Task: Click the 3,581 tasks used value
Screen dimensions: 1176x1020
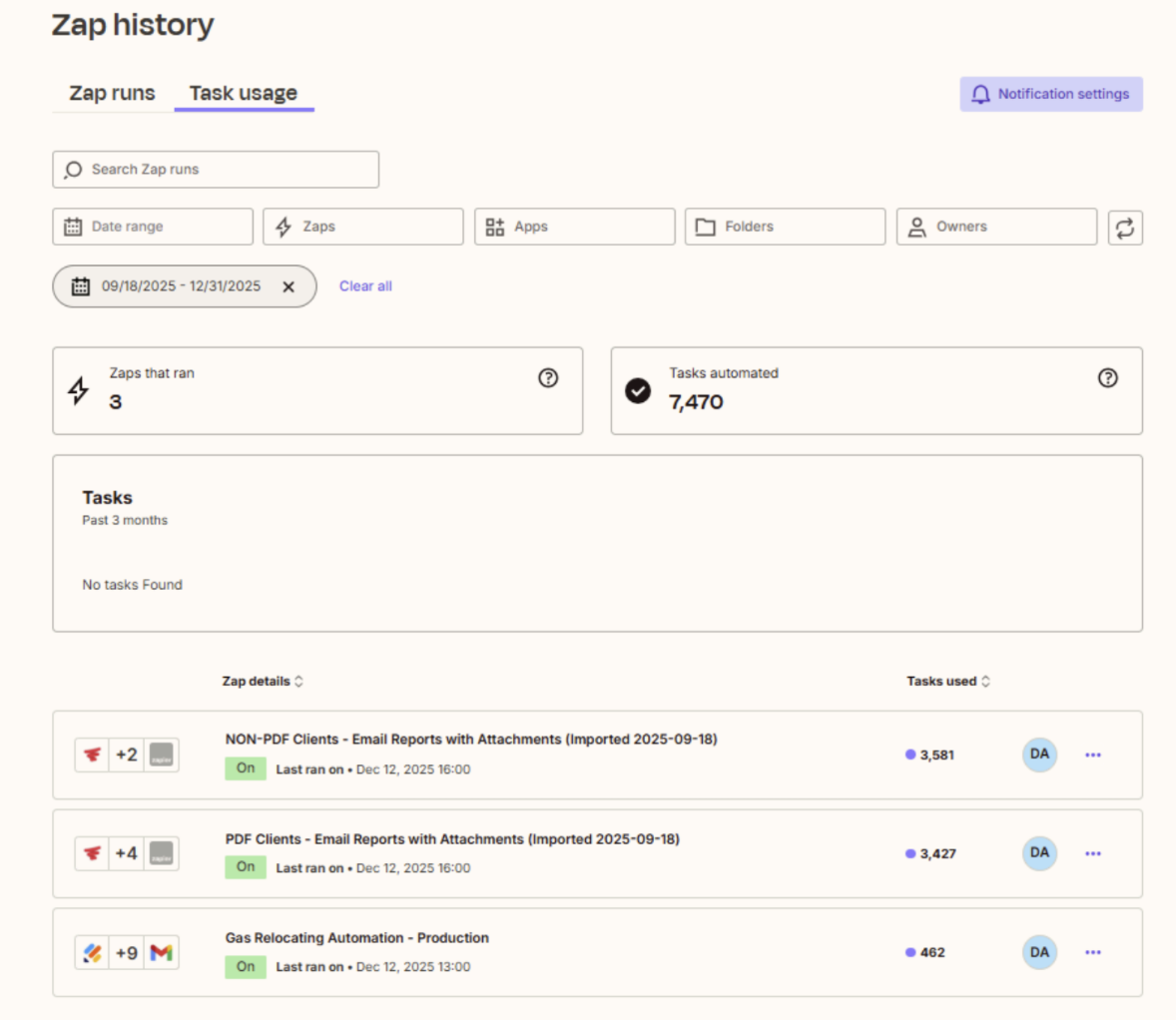Action: [x=936, y=756]
